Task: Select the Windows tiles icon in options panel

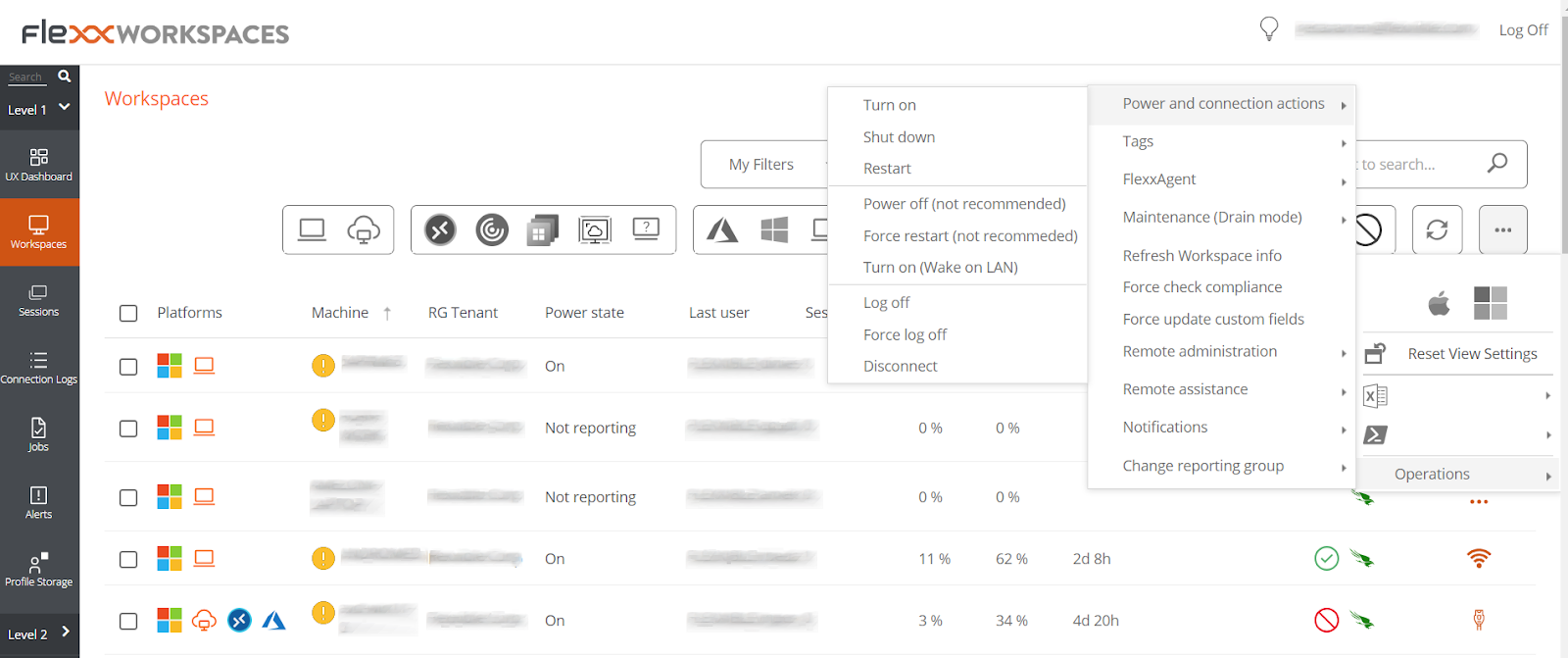Action: [x=1491, y=303]
